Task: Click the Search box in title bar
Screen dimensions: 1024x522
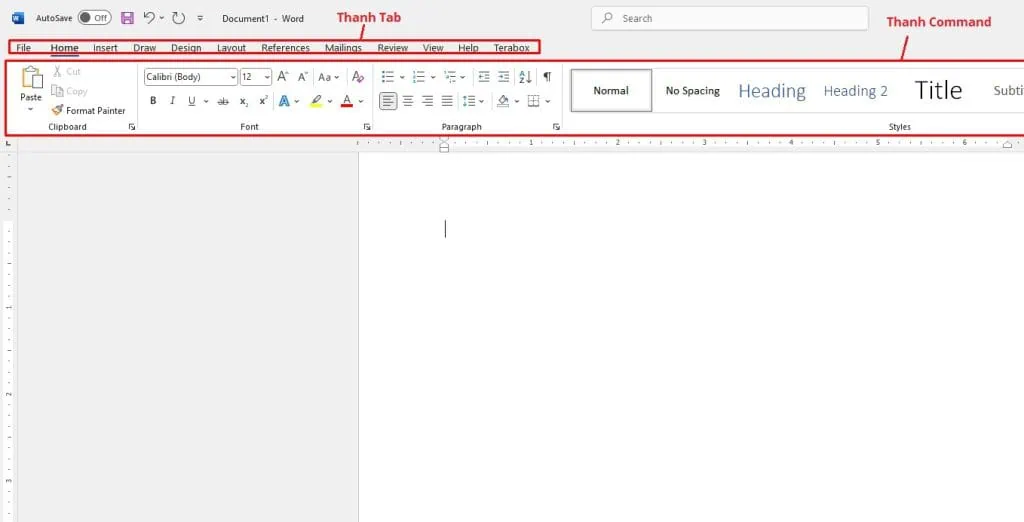Action: (729, 18)
